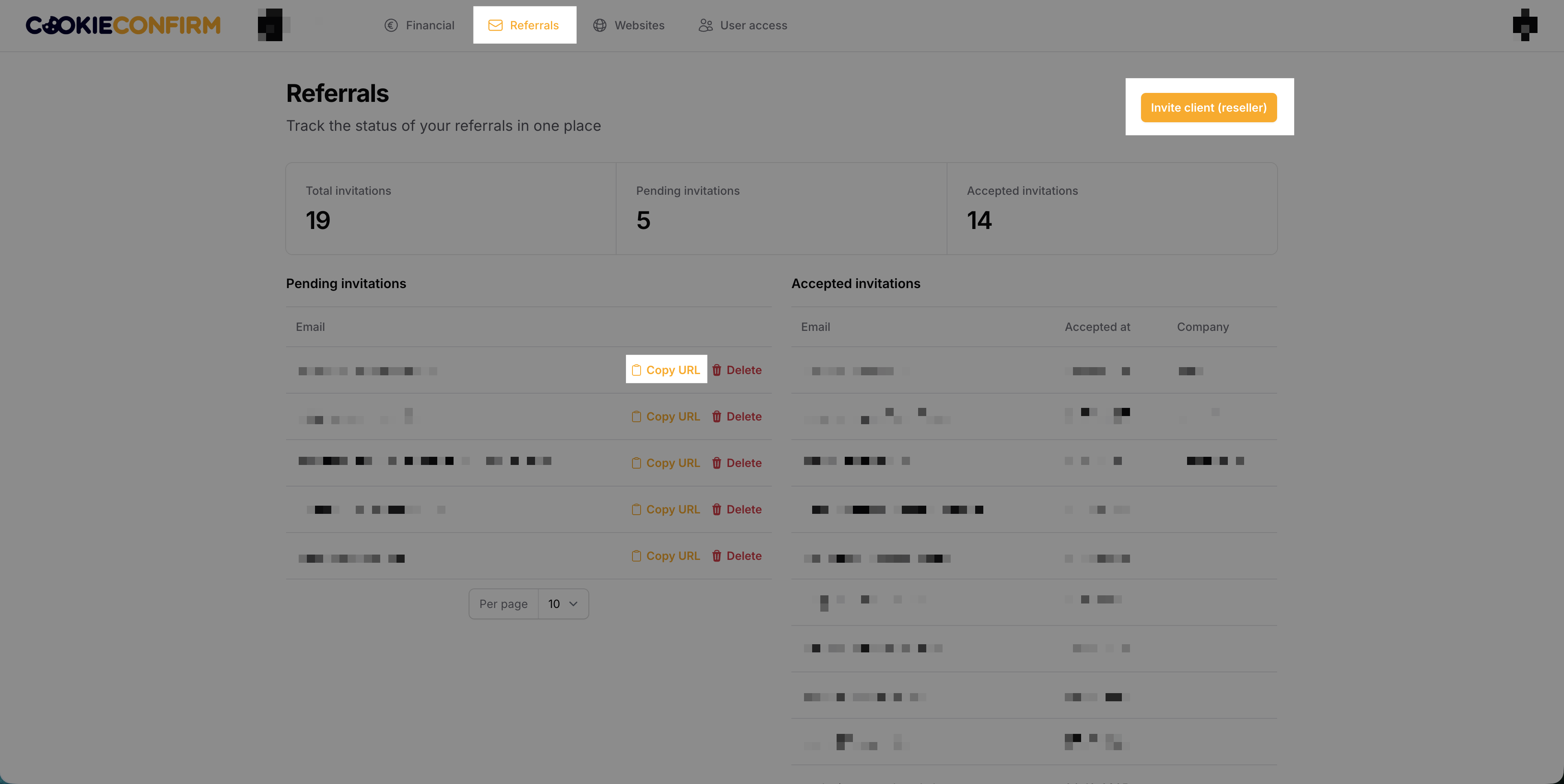Click the Pending invitations stat card
This screenshot has width=1564, height=784.
[781, 208]
